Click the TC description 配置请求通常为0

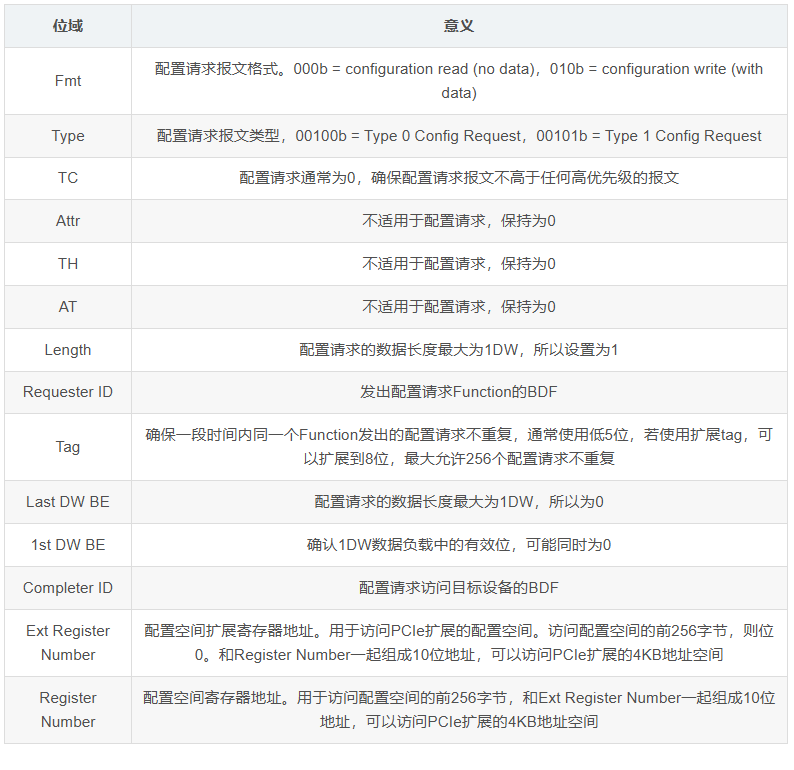[459, 178]
